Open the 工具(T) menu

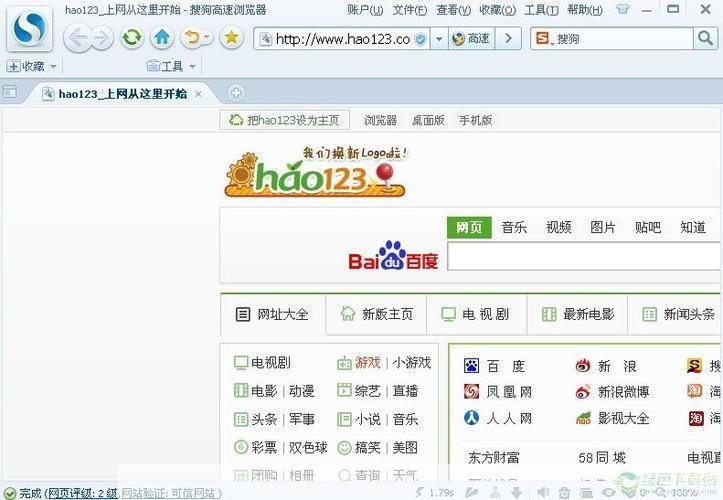pos(541,10)
